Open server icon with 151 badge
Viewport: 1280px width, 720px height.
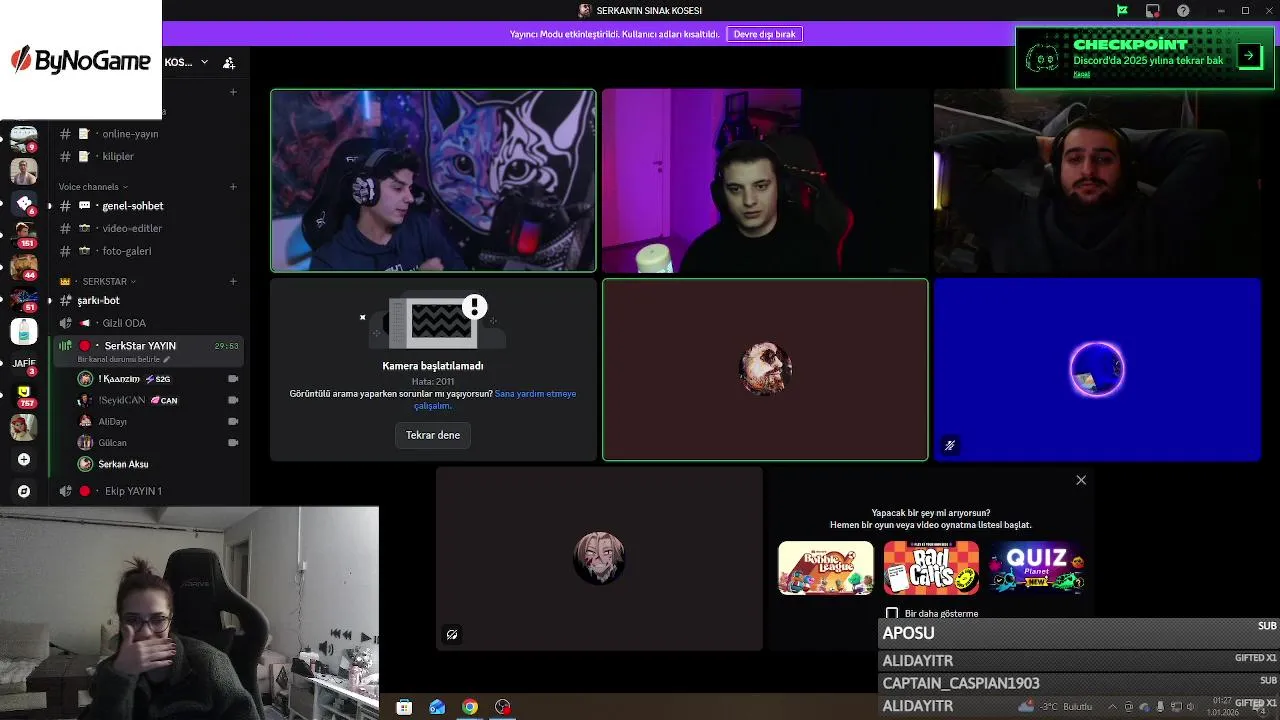(x=24, y=236)
